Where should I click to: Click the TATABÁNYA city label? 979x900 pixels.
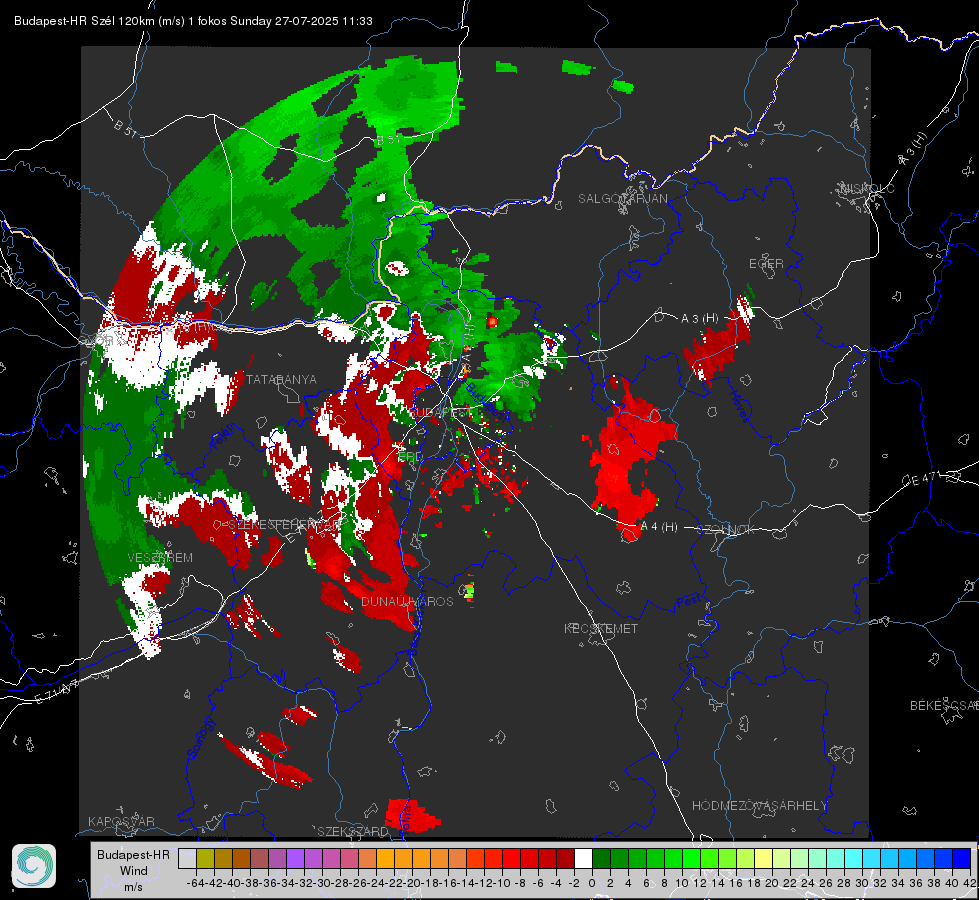tap(281, 379)
